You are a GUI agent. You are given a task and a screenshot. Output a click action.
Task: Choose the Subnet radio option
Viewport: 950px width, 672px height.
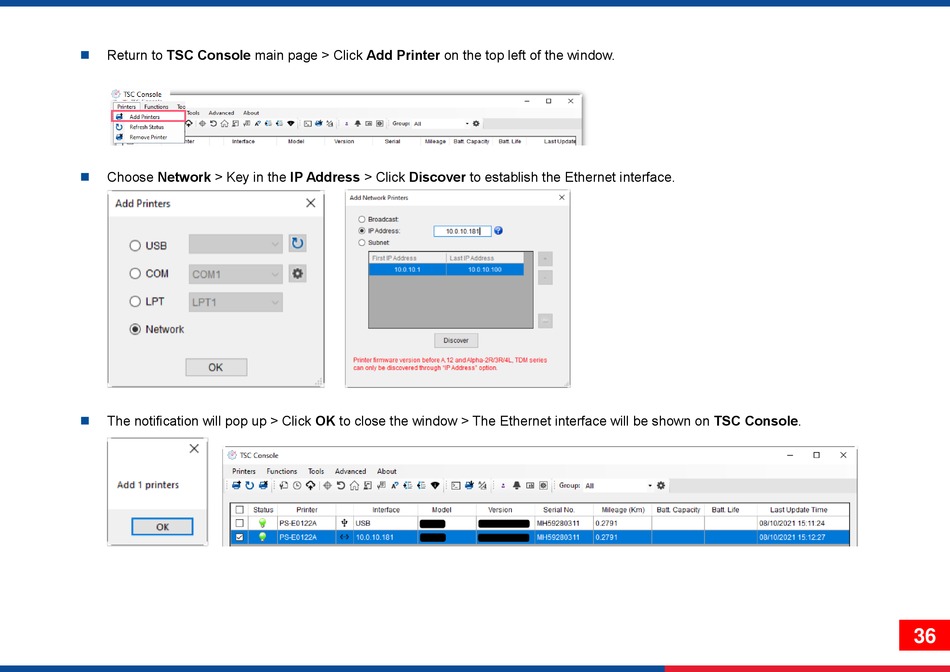click(x=362, y=242)
